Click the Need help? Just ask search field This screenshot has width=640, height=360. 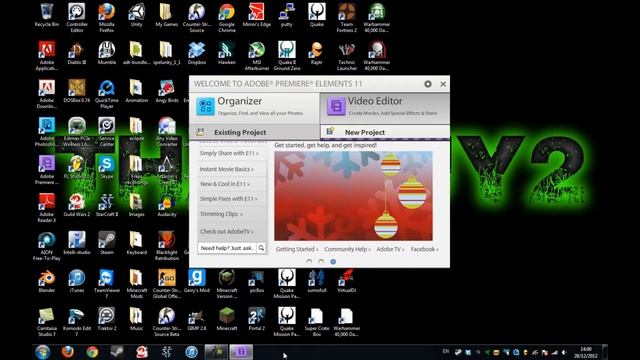(x=227, y=248)
